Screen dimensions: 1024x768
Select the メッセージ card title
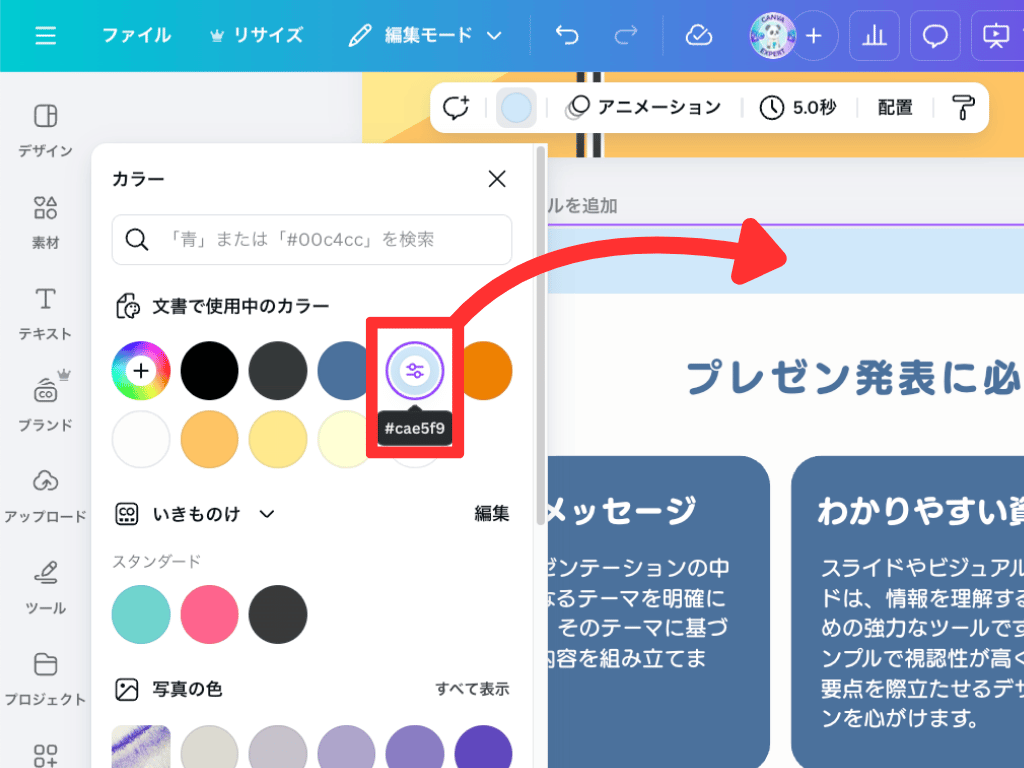click(x=621, y=510)
